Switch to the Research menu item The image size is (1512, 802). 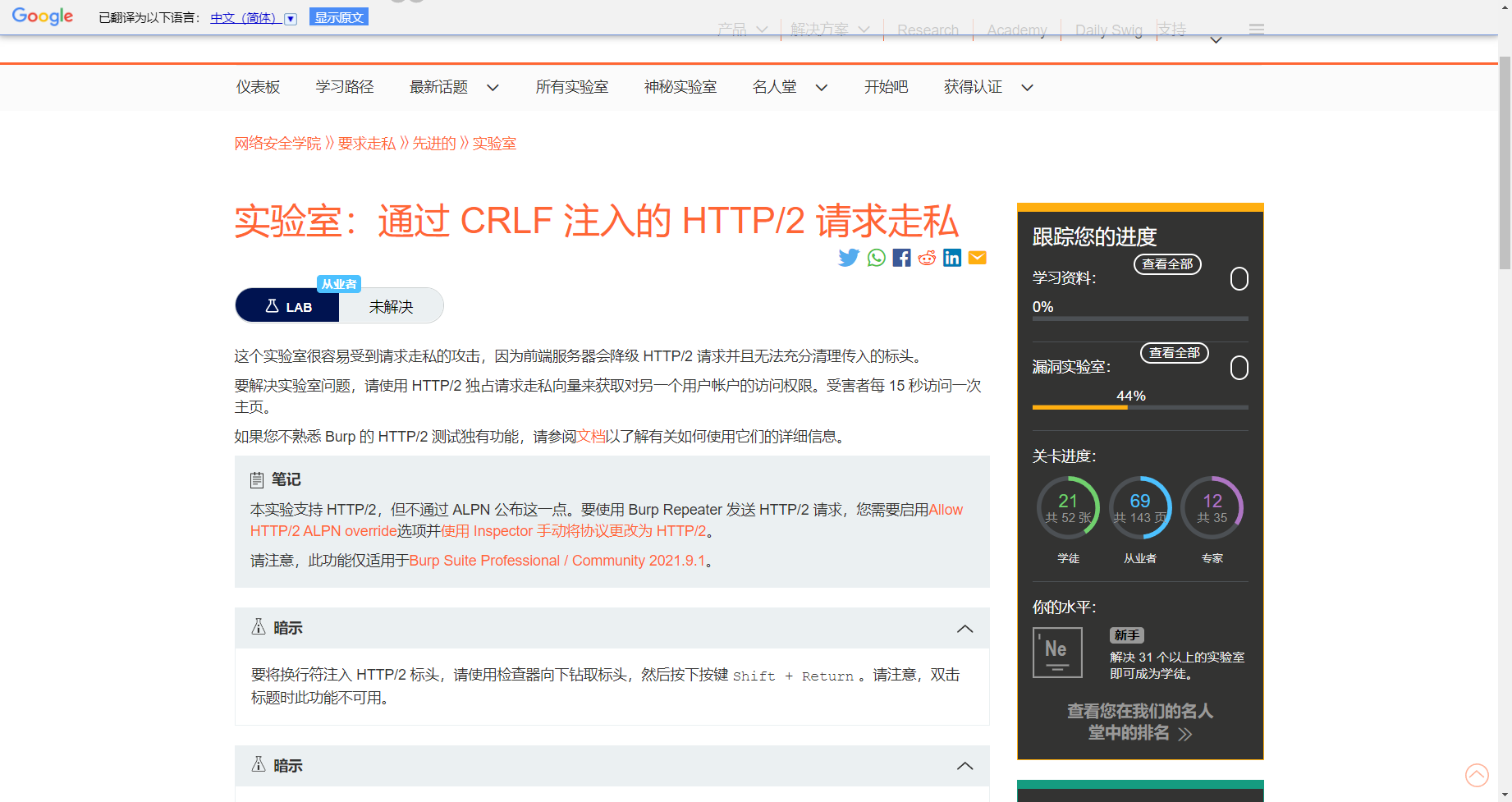tap(927, 30)
